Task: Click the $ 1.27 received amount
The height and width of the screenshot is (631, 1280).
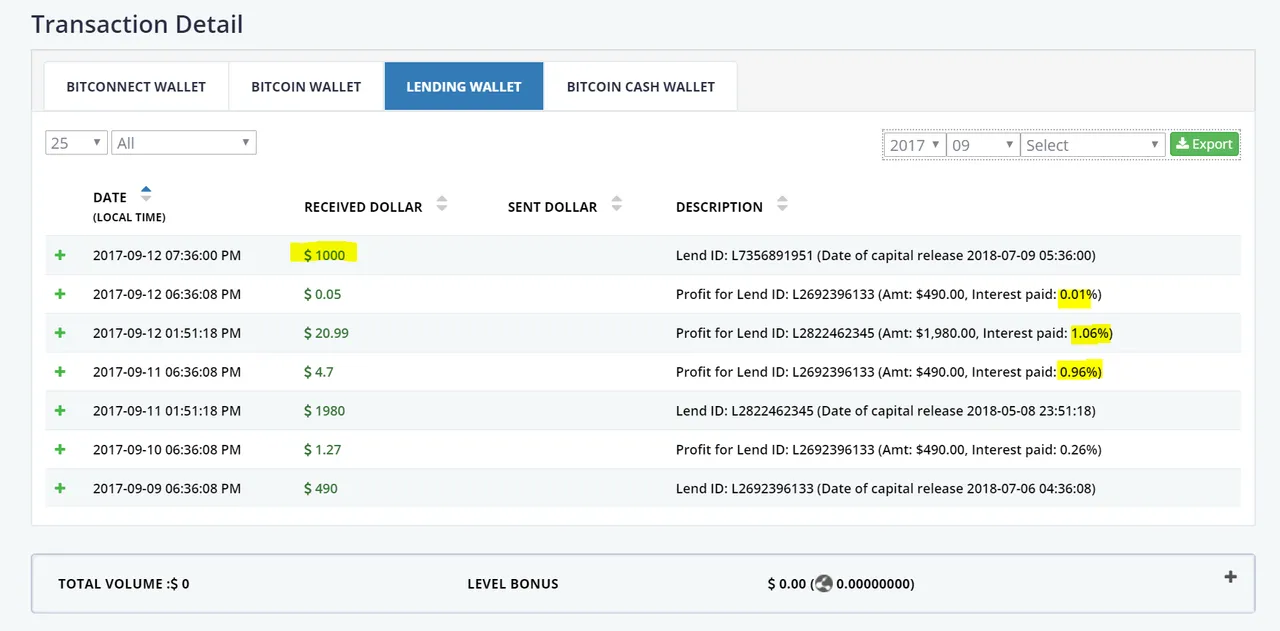Action: [323, 450]
